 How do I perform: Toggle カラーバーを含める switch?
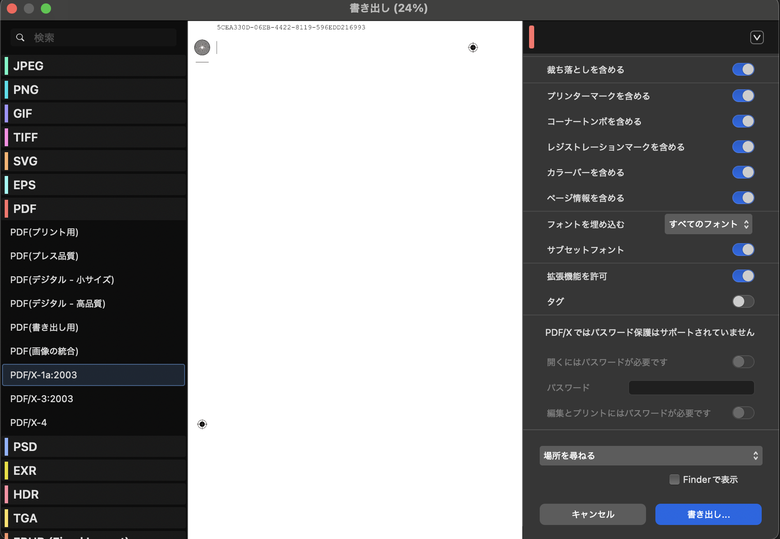tap(743, 173)
